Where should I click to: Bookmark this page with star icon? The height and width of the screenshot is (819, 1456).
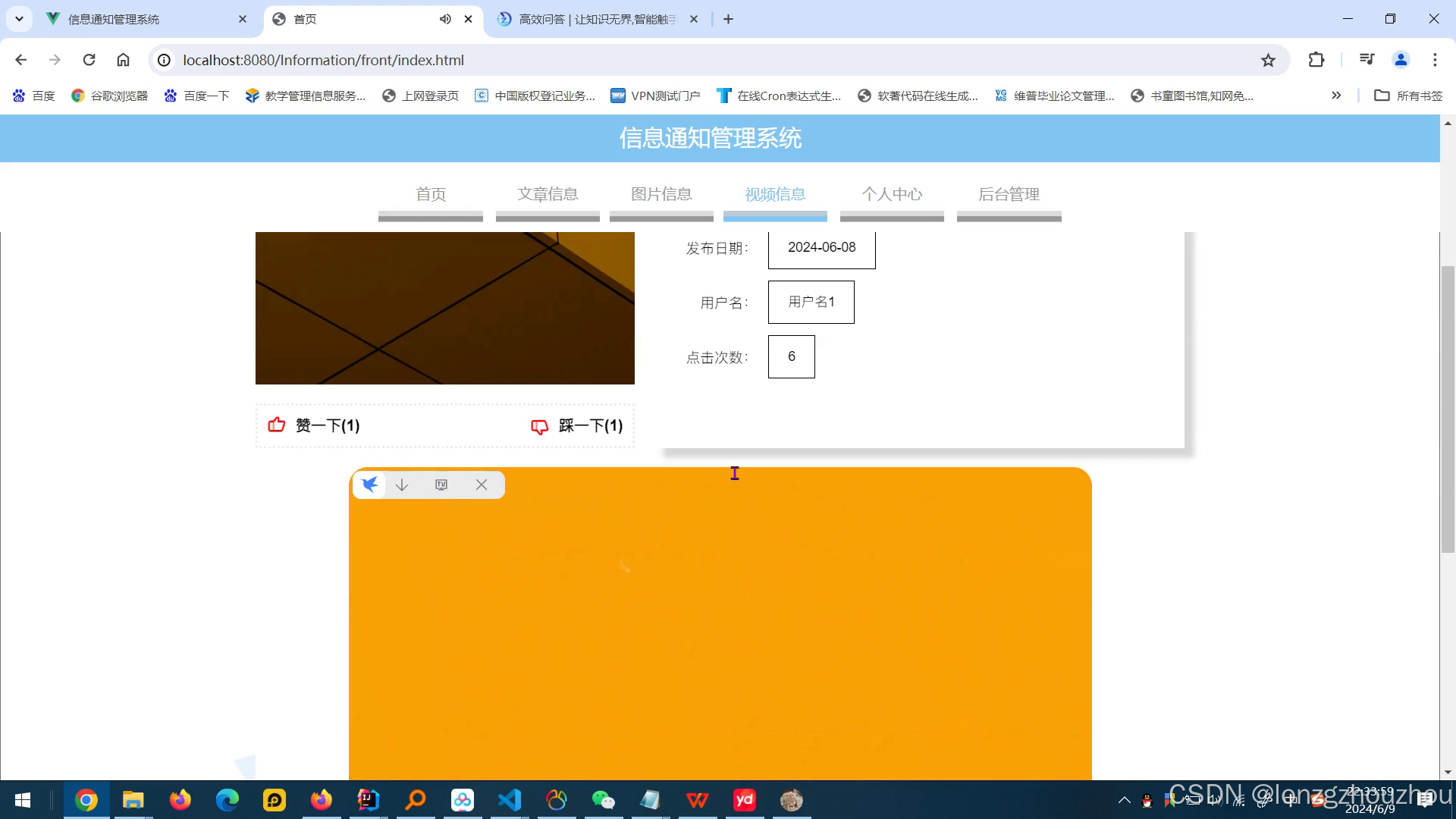pyautogui.click(x=1268, y=60)
